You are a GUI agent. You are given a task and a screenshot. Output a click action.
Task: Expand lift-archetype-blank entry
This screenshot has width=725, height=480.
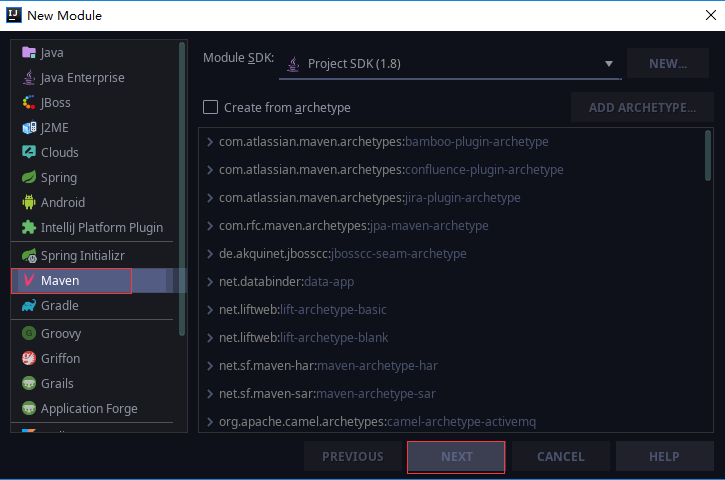[x=210, y=338]
